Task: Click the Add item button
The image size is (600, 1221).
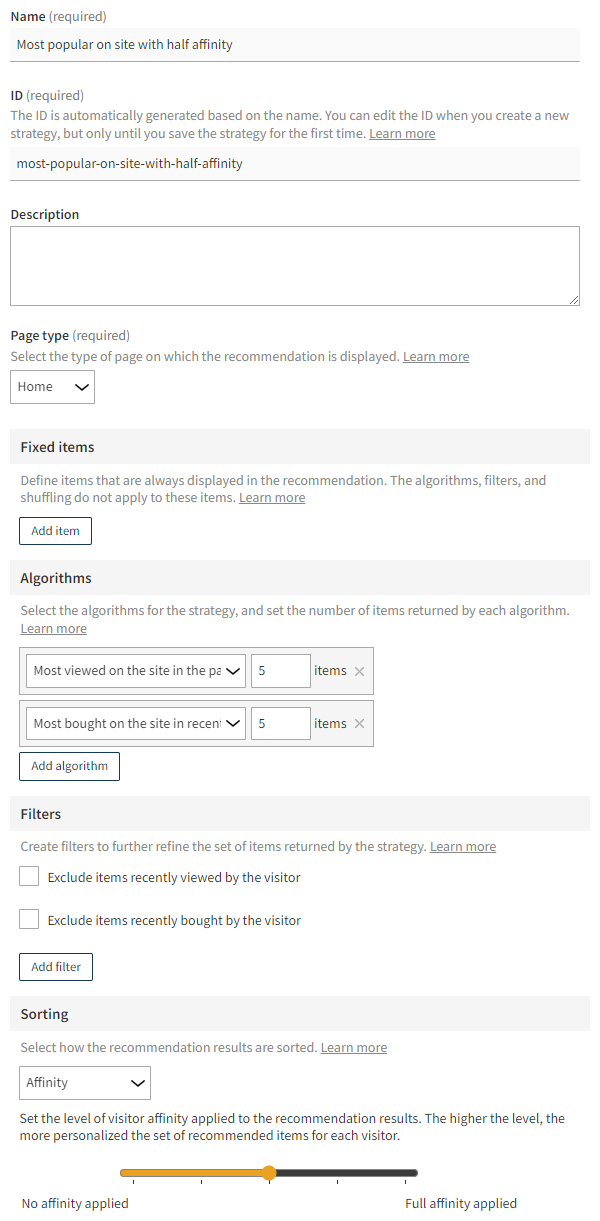Action: tap(55, 530)
